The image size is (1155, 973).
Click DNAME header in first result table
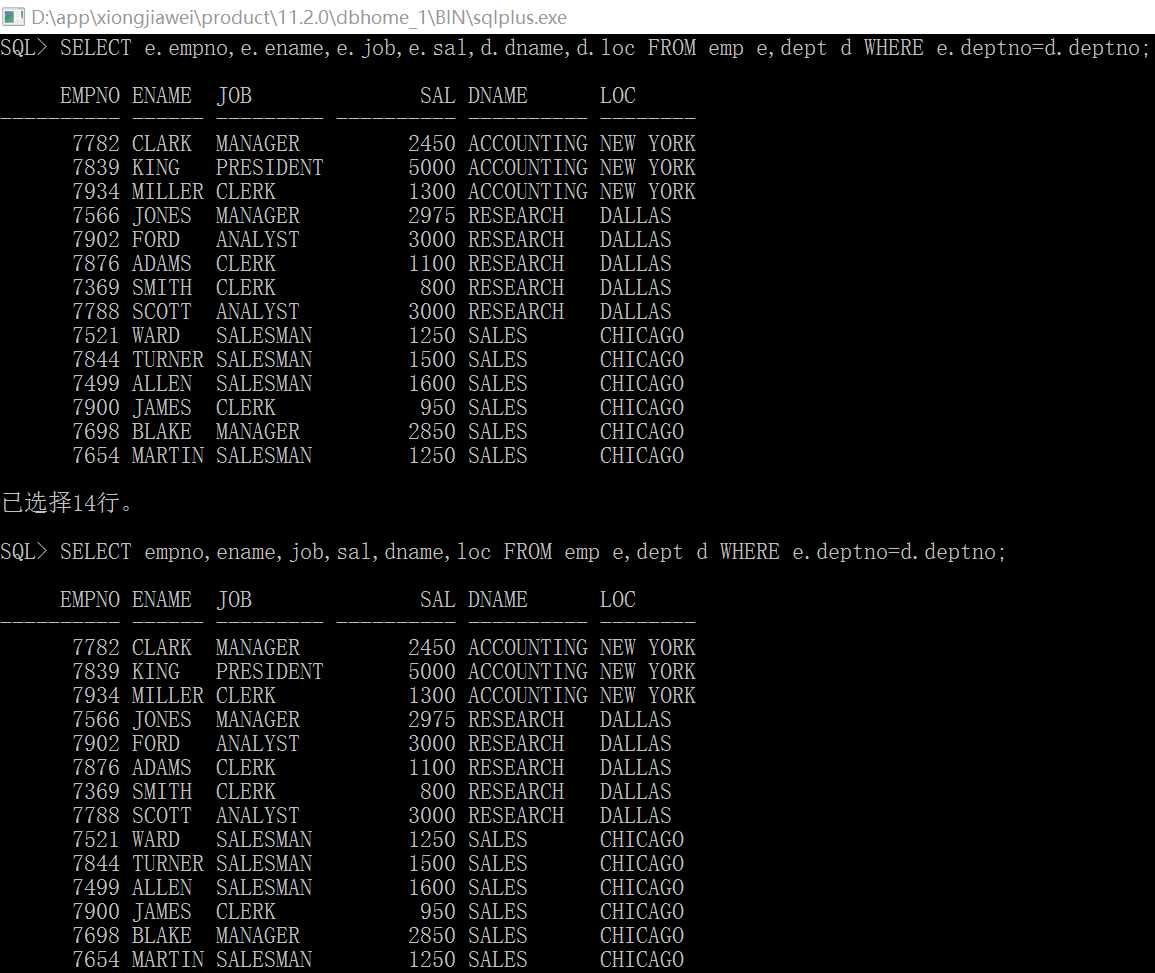[498, 96]
